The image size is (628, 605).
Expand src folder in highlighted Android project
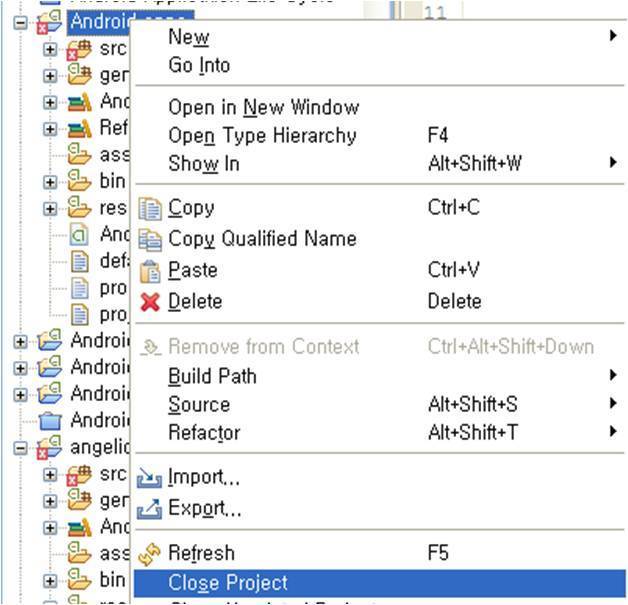click(50, 49)
